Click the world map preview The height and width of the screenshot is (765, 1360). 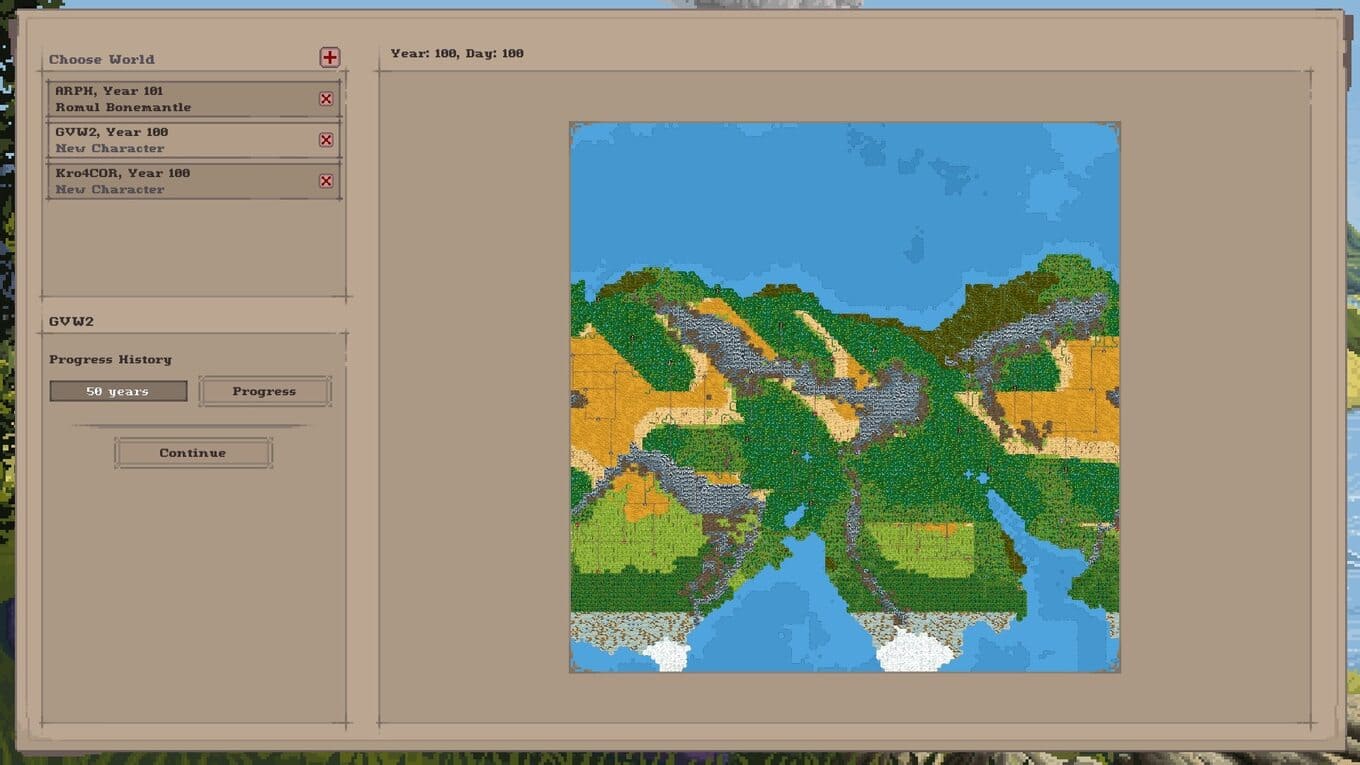(845, 397)
